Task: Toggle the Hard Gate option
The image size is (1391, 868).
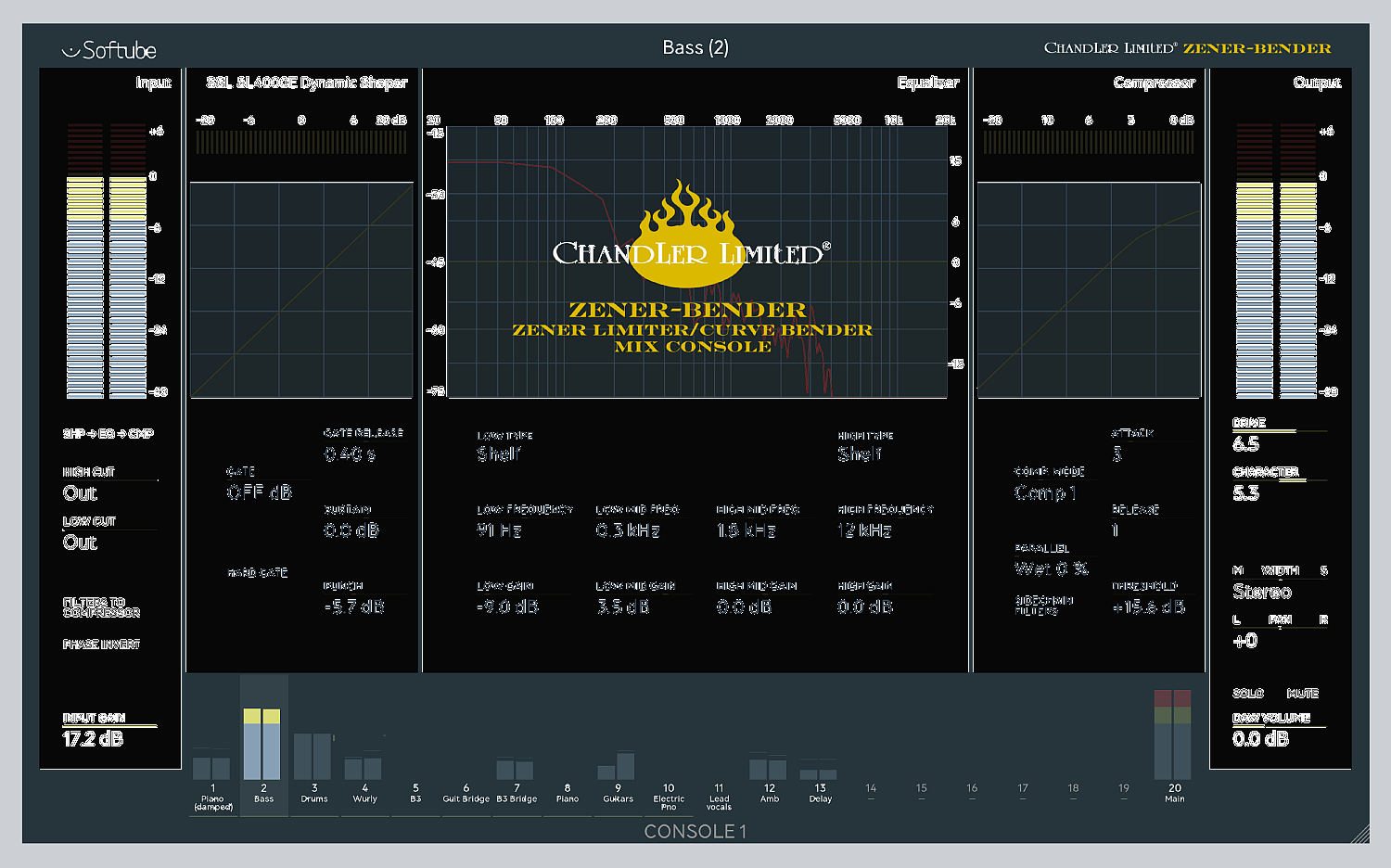Action: pos(258,573)
